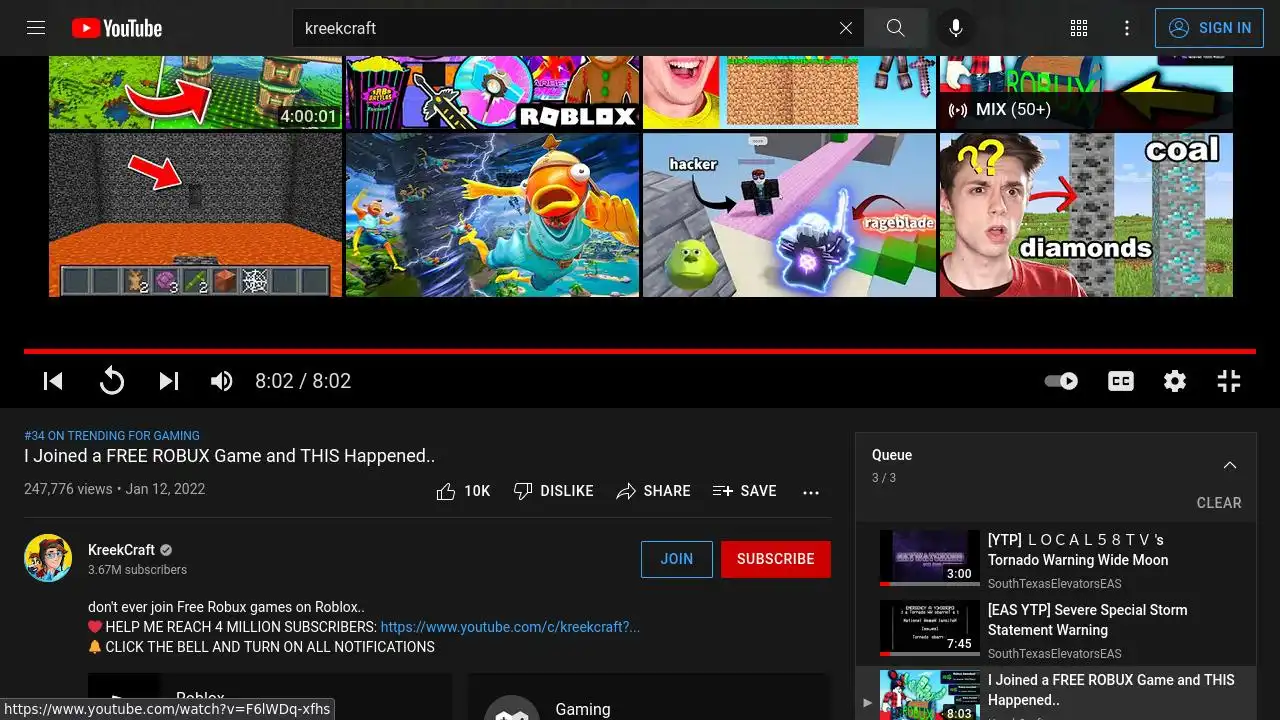Exit full screen mode

(x=1229, y=381)
